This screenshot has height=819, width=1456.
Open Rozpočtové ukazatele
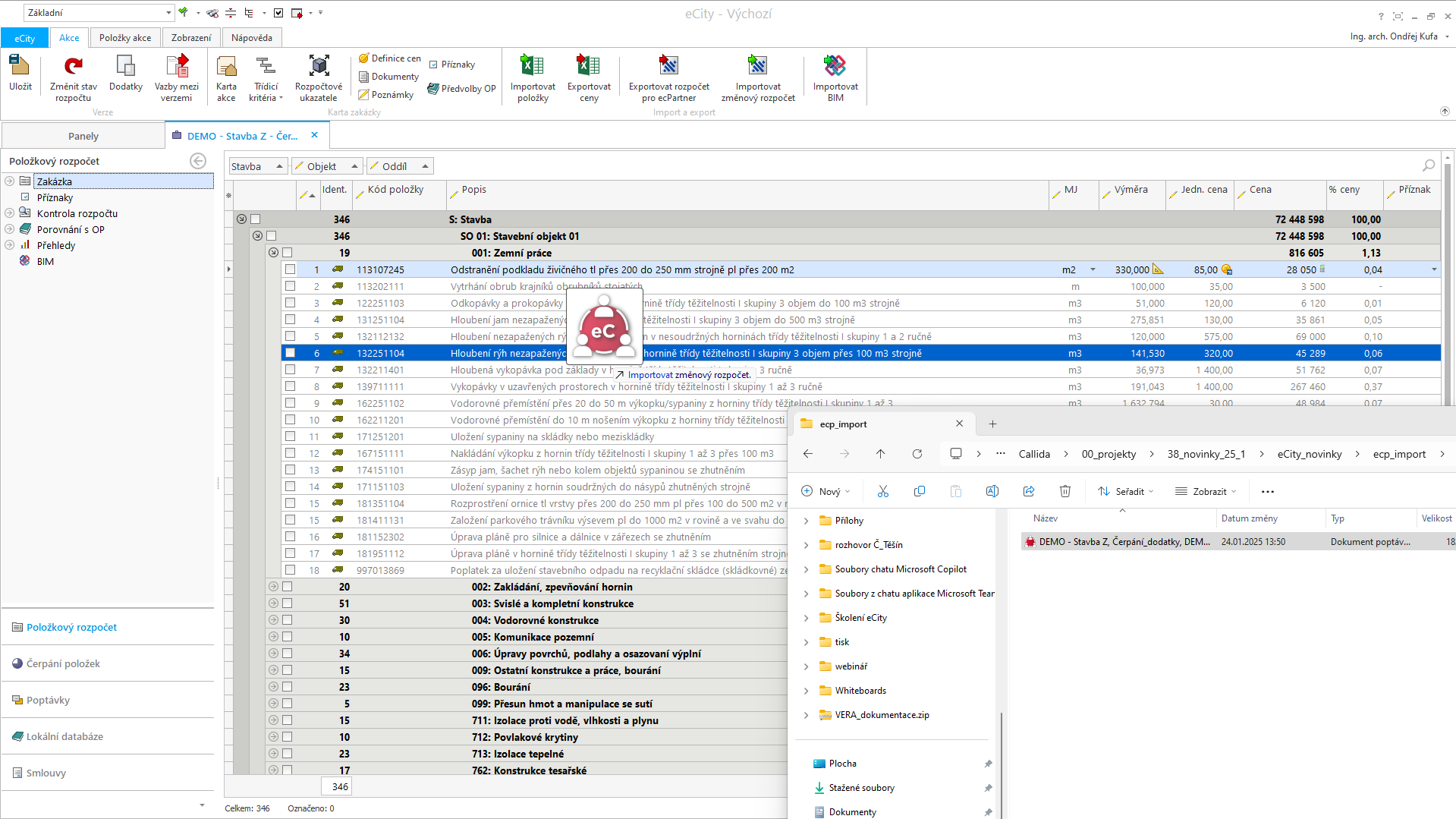point(319,77)
